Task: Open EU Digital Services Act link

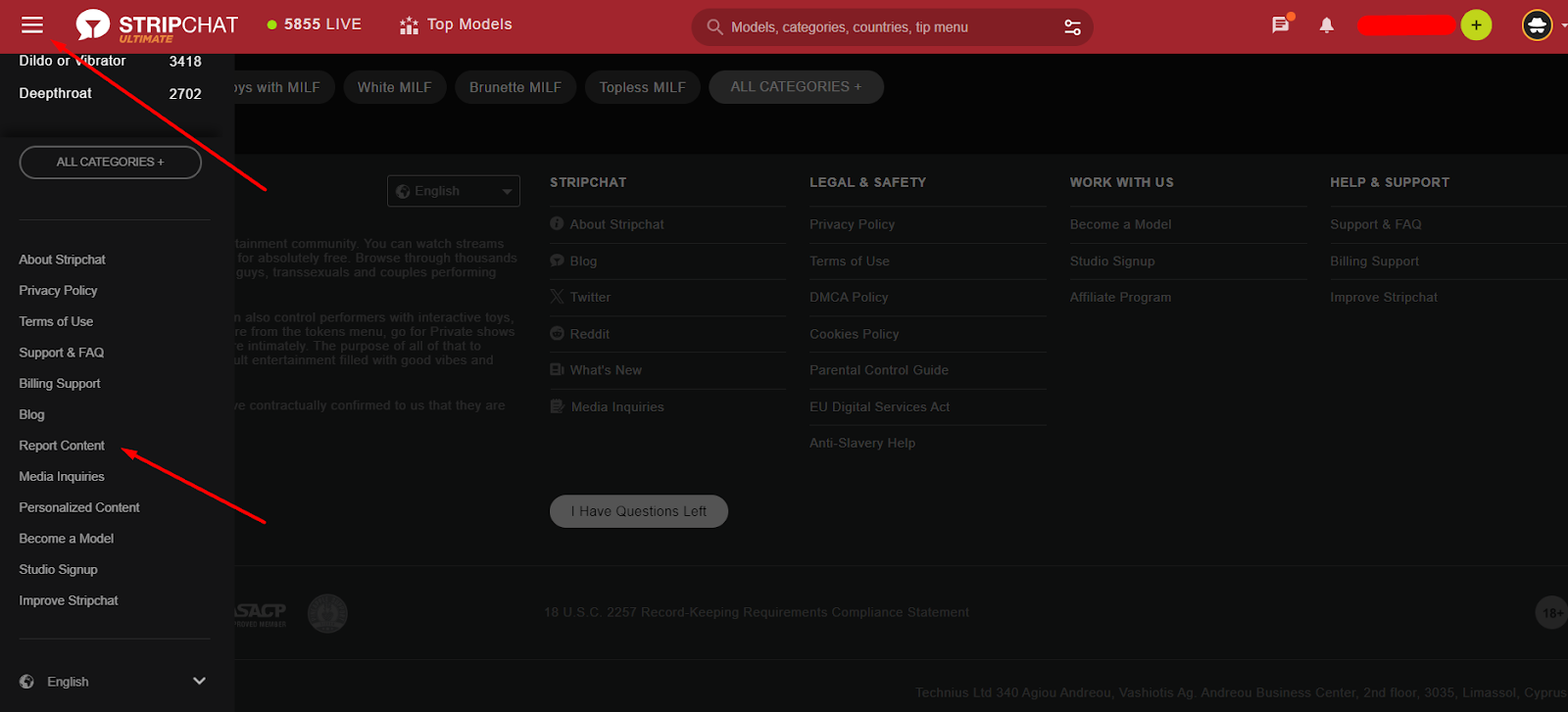Action: [x=880, y=407]
